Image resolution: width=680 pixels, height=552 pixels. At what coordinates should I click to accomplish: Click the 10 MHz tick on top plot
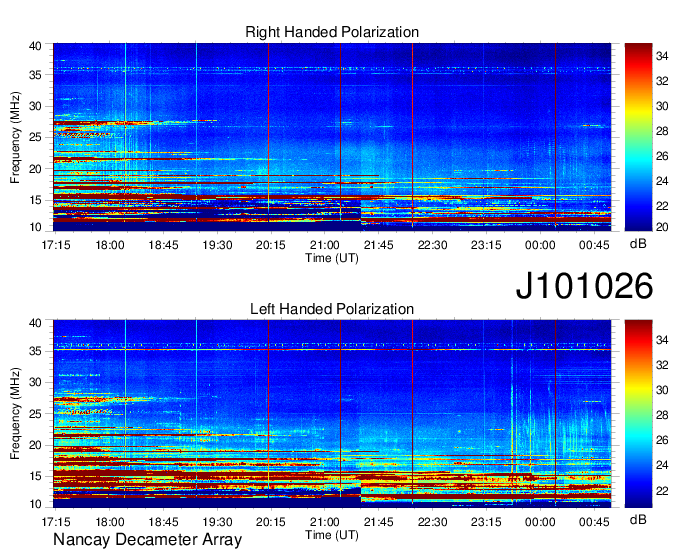tap(35, 227)
